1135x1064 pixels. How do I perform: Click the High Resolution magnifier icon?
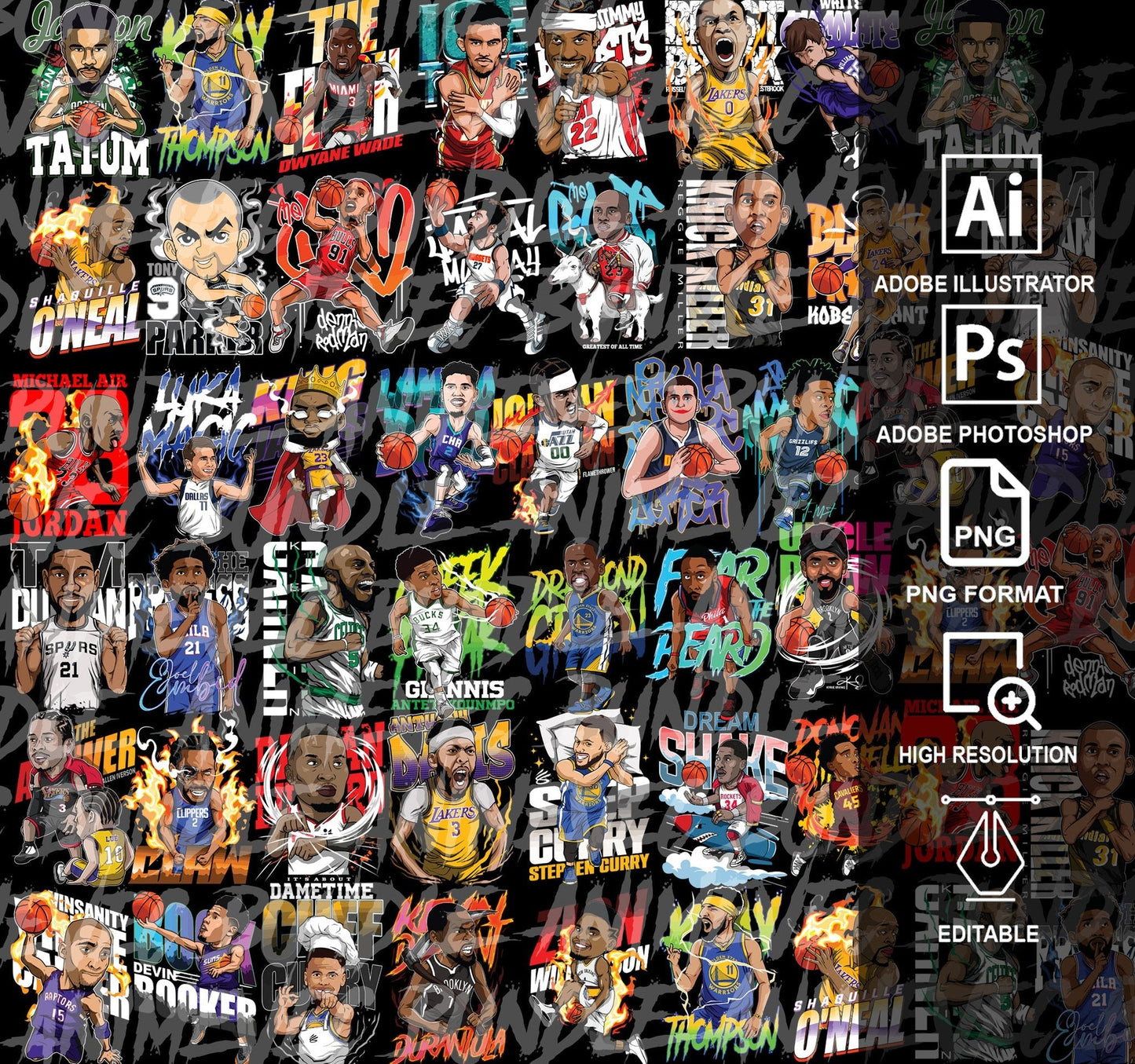pyautogui.click(x=990, y=679)
